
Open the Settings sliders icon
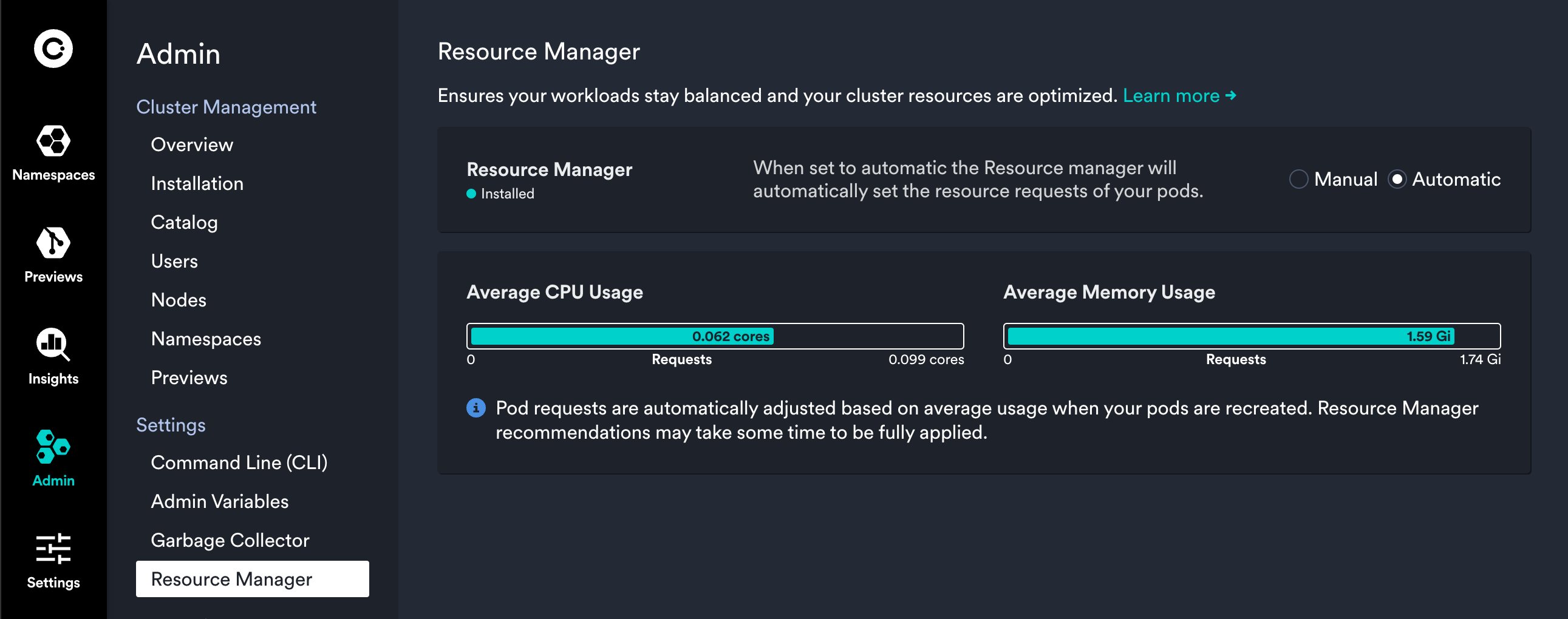(53, 549)
